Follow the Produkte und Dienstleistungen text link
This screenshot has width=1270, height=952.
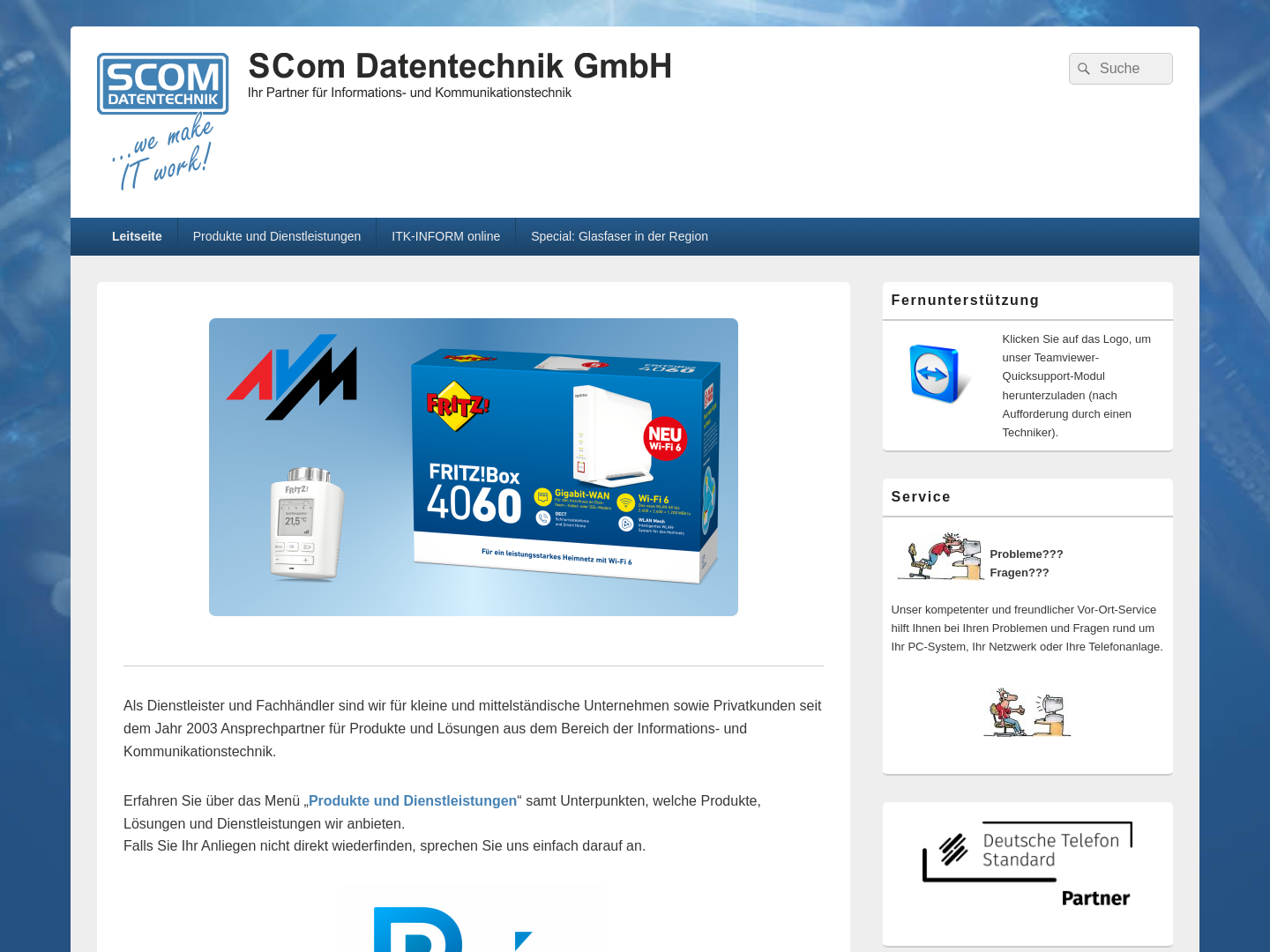413,800
